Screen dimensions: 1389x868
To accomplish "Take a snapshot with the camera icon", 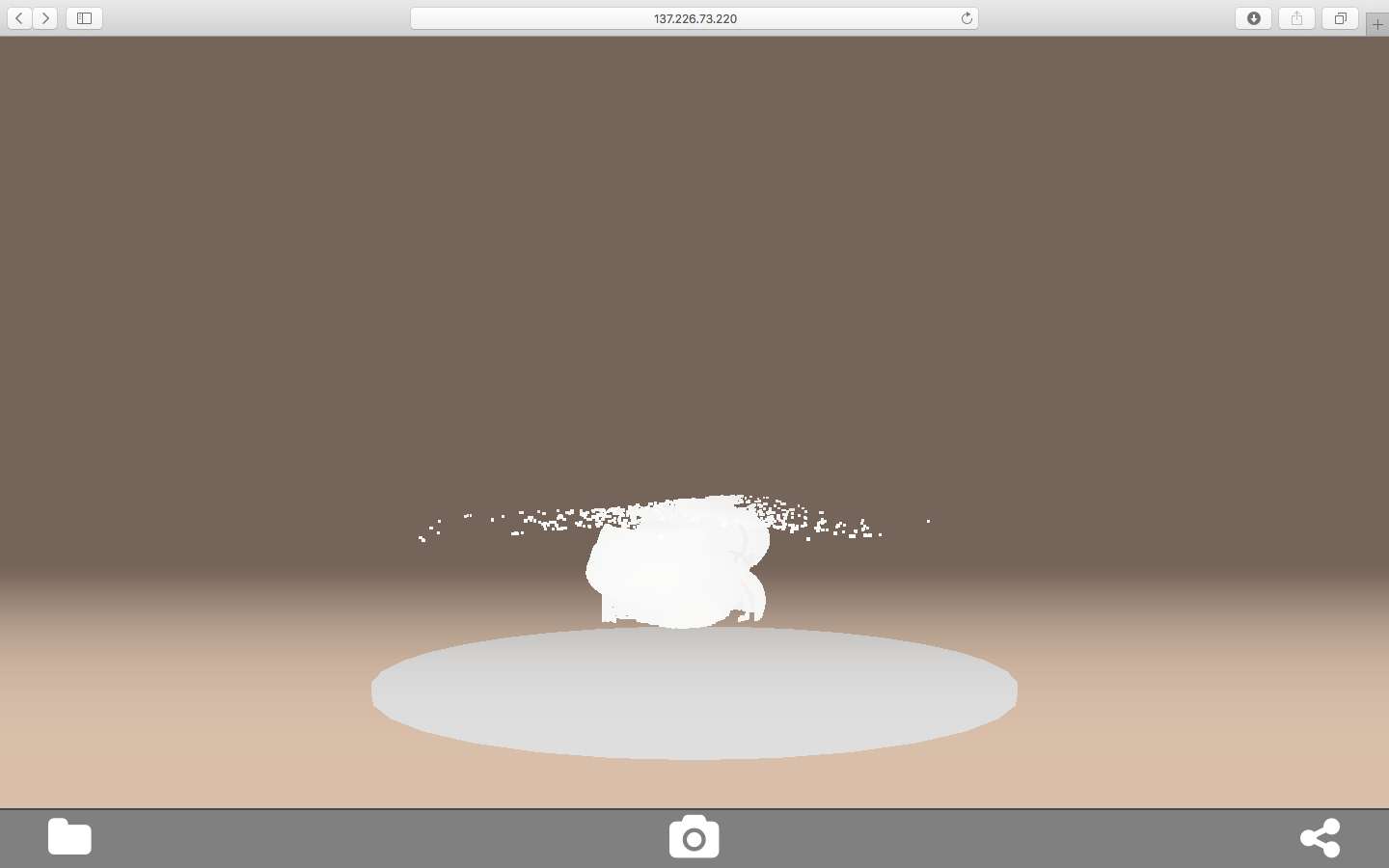I will pos(694,836).
